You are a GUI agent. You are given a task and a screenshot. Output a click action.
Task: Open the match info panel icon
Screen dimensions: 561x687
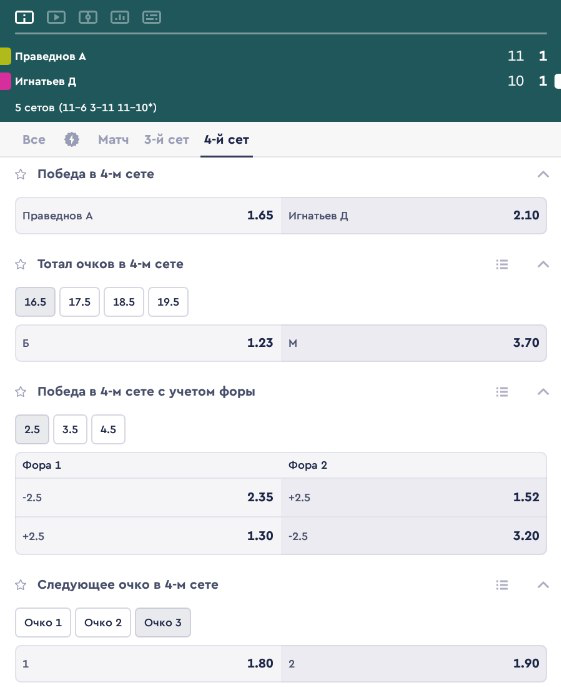(x=24, y=17)
